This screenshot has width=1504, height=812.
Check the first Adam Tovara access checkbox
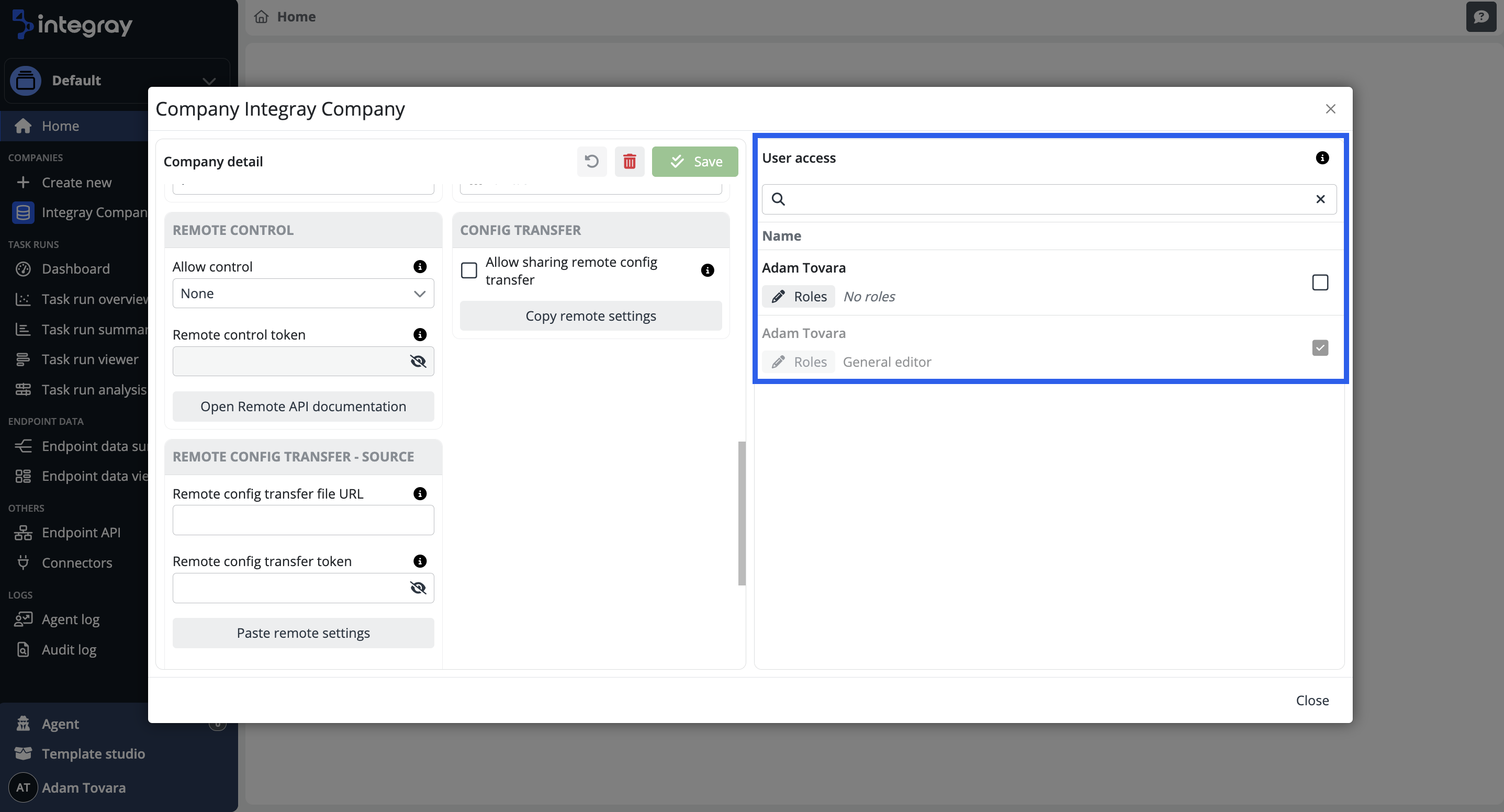click(x=1319, y=283)
